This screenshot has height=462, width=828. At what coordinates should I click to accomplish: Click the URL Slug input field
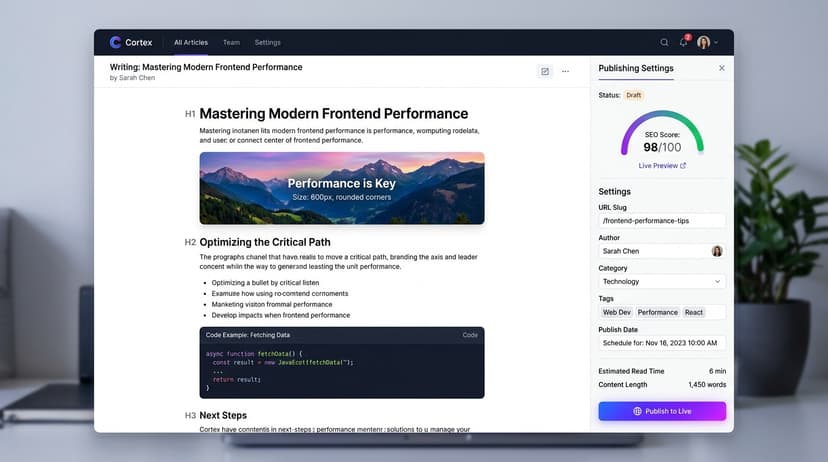click(x=662, y=221)
